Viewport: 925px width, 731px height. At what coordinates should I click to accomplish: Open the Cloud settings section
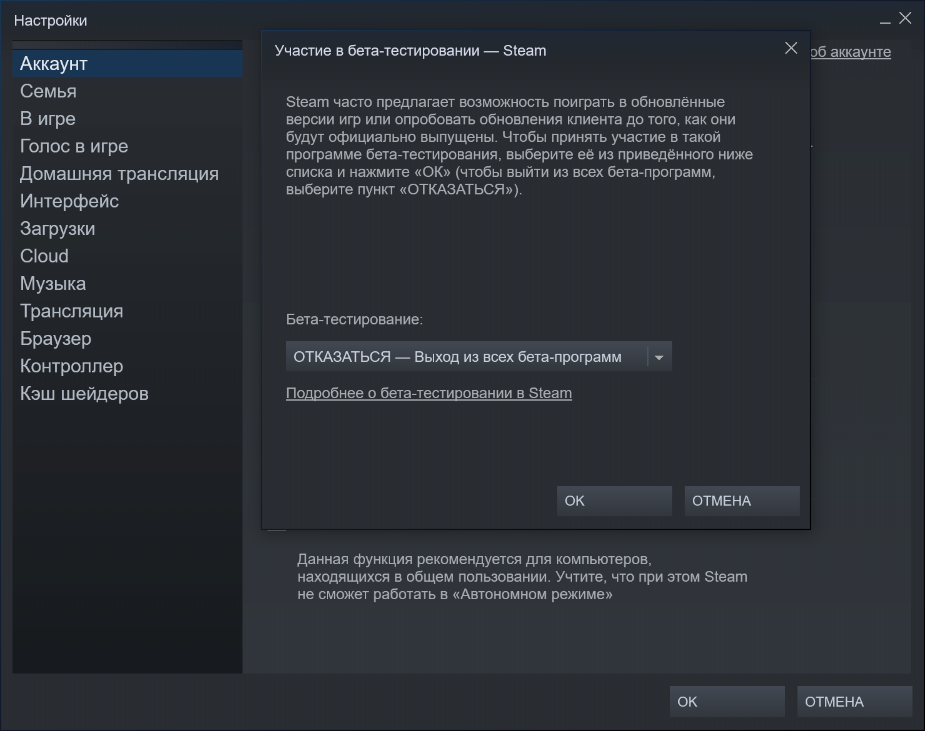(x=127, y=256)
